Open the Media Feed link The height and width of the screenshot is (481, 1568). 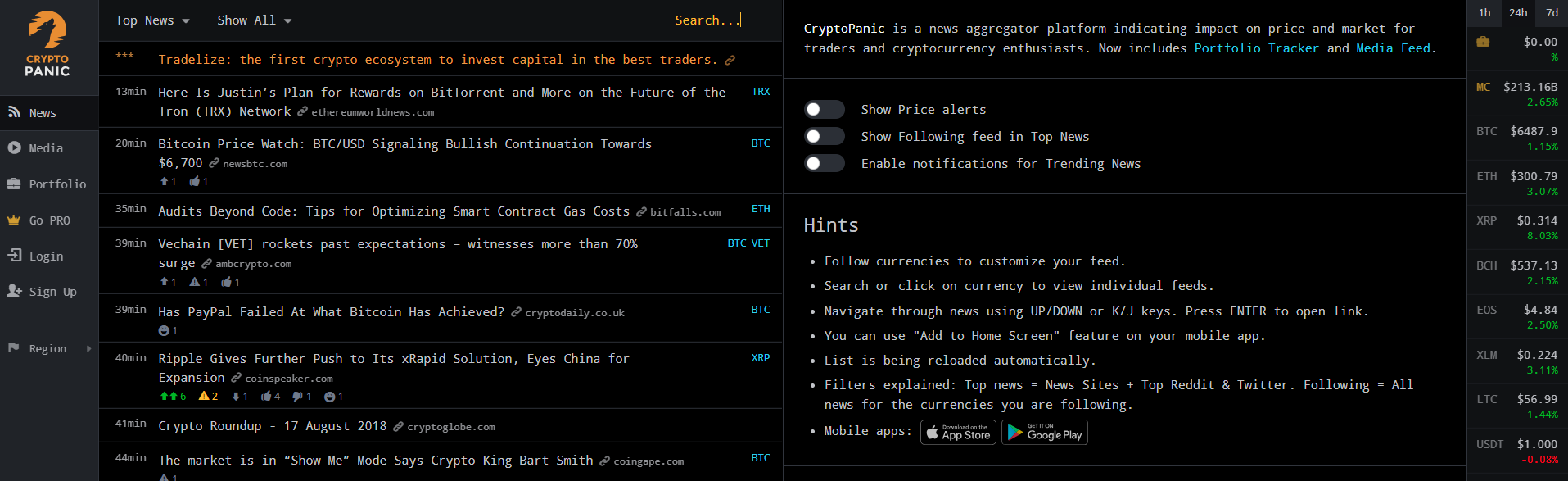click(1394, 48)
